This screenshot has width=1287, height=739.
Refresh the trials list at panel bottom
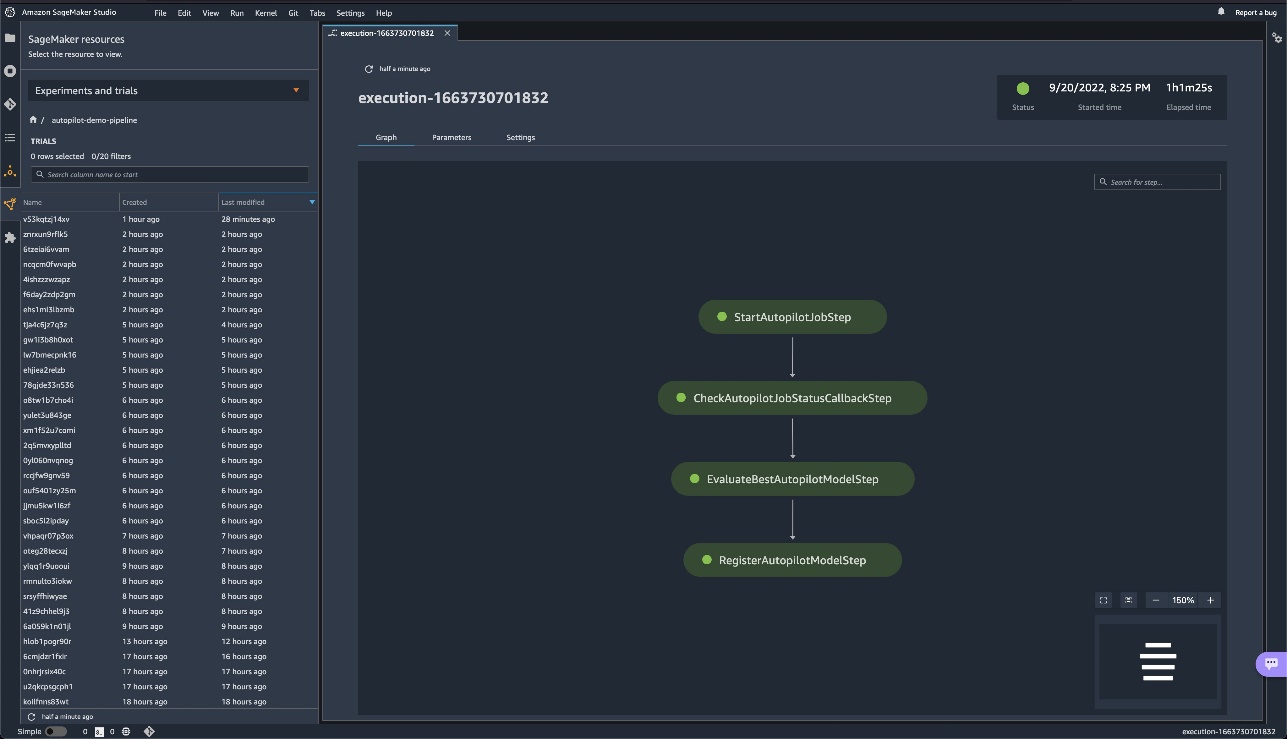pos(32,717)
